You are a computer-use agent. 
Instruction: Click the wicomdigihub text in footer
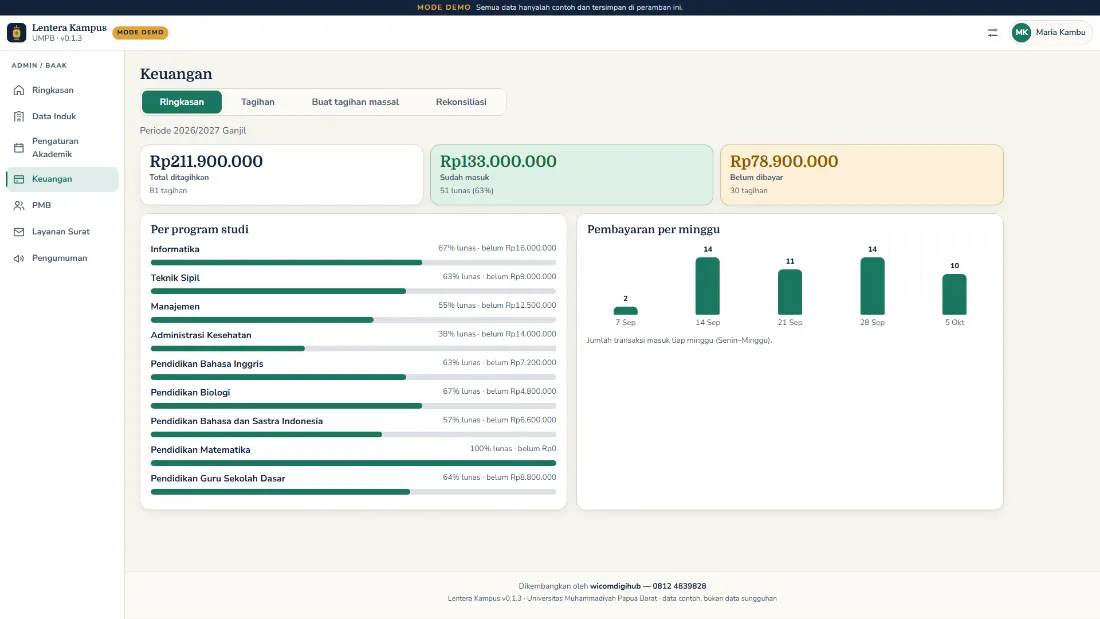point(615,586)
